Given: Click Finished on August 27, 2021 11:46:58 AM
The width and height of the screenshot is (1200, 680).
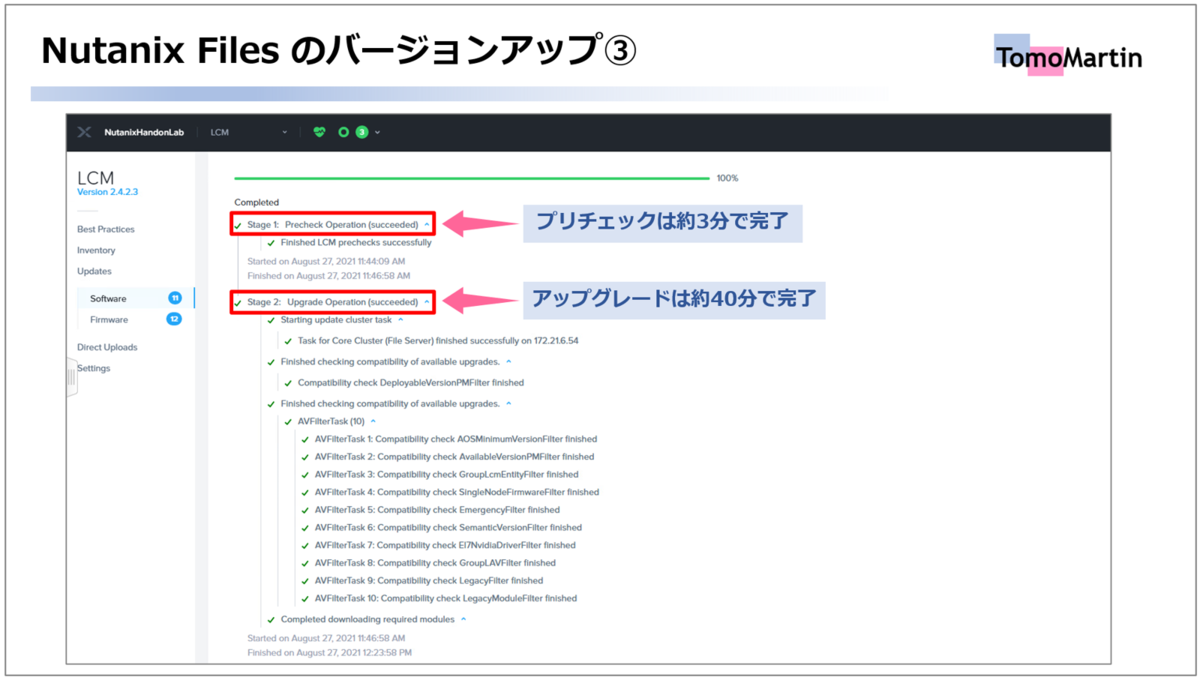Looking at the screenshot, I should [x=328, y=275].
